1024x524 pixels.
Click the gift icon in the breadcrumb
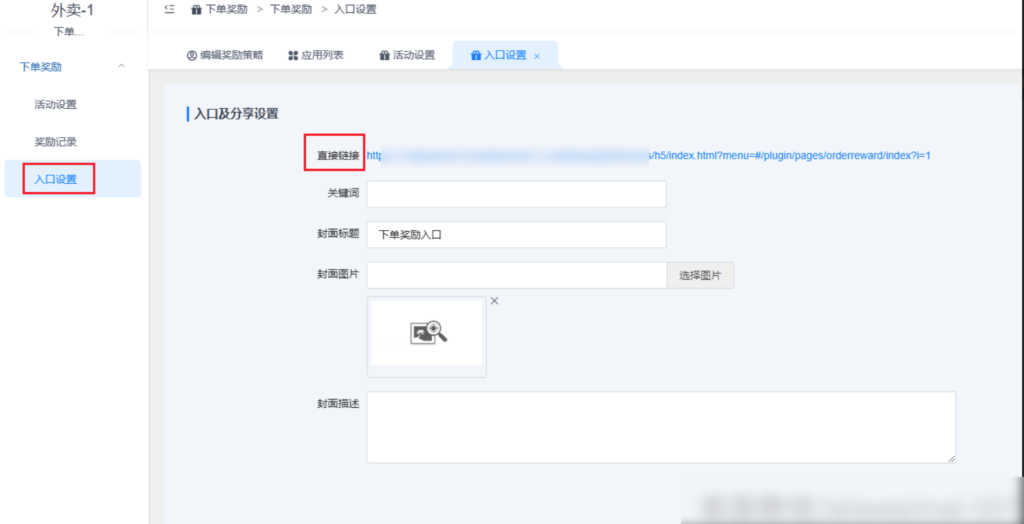(x=195, y=10)
